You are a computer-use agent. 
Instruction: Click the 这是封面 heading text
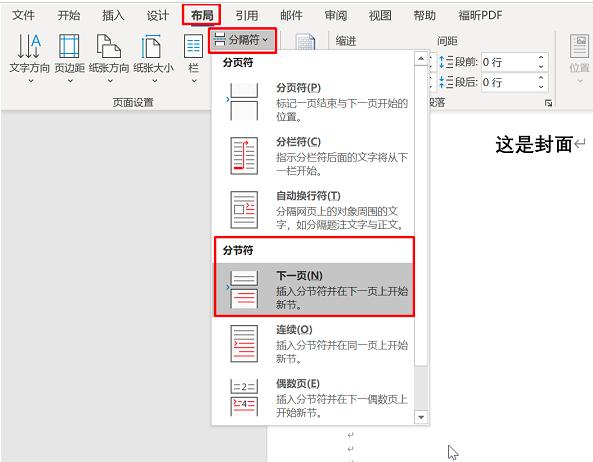click(x=534, y=144)
